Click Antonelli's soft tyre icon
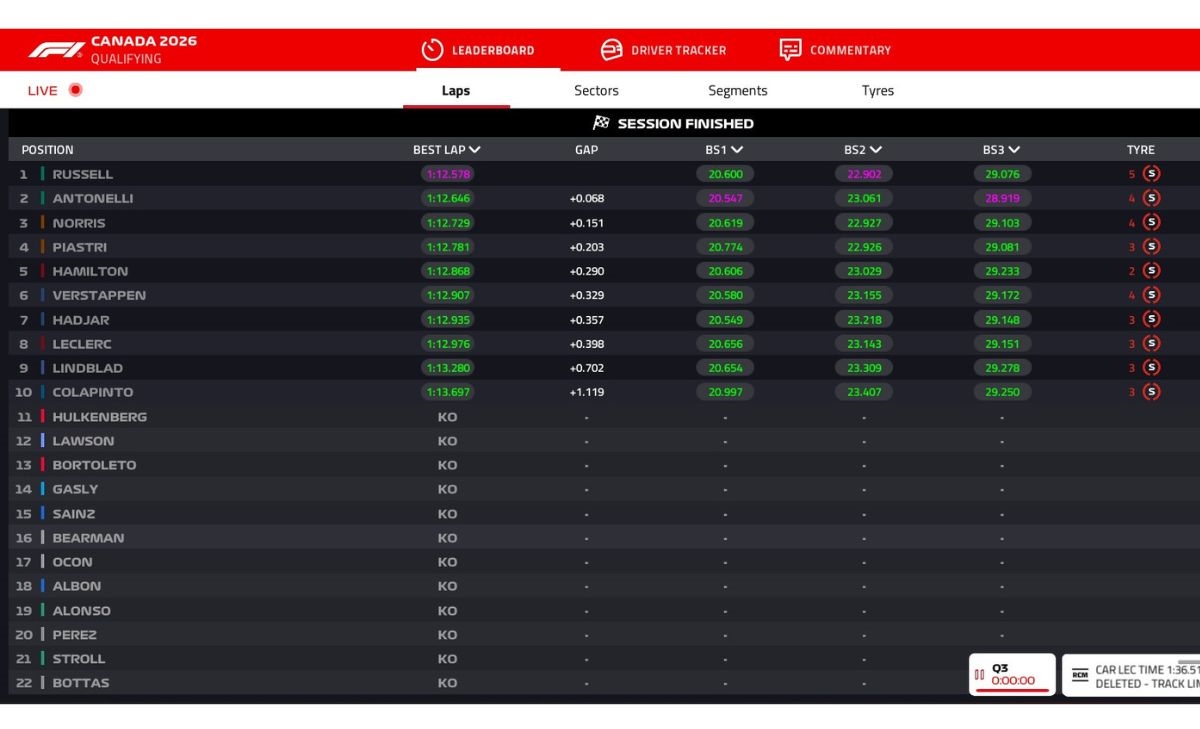This screenshot has height=729, width=1200. coord(1151,198)
